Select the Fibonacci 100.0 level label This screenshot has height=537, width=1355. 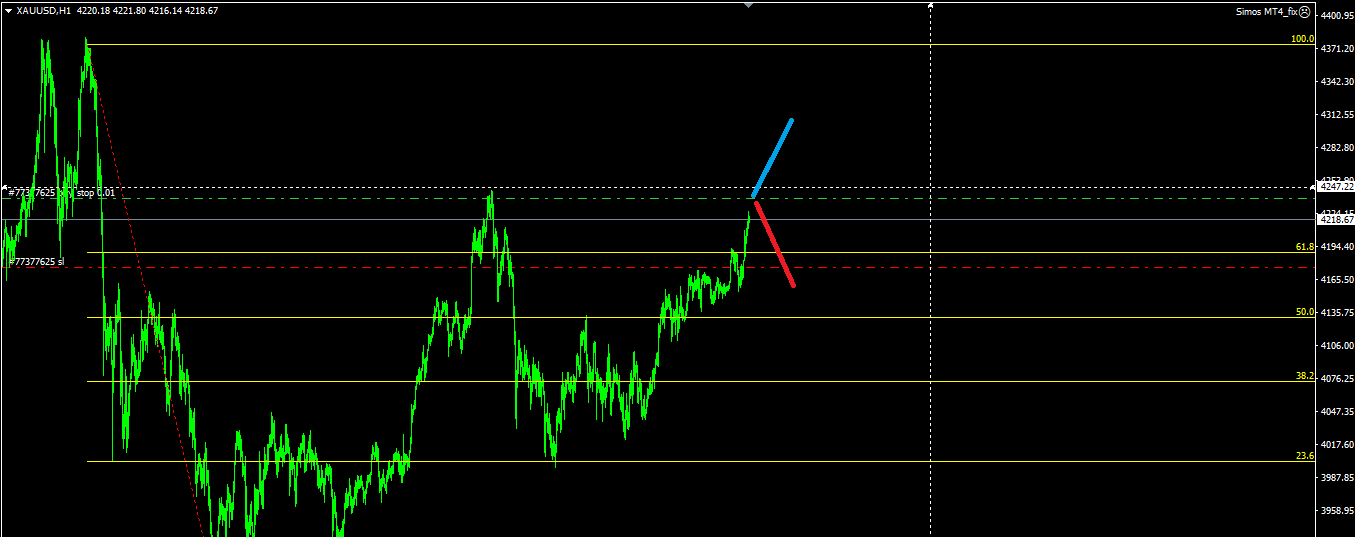(1302, 39)
